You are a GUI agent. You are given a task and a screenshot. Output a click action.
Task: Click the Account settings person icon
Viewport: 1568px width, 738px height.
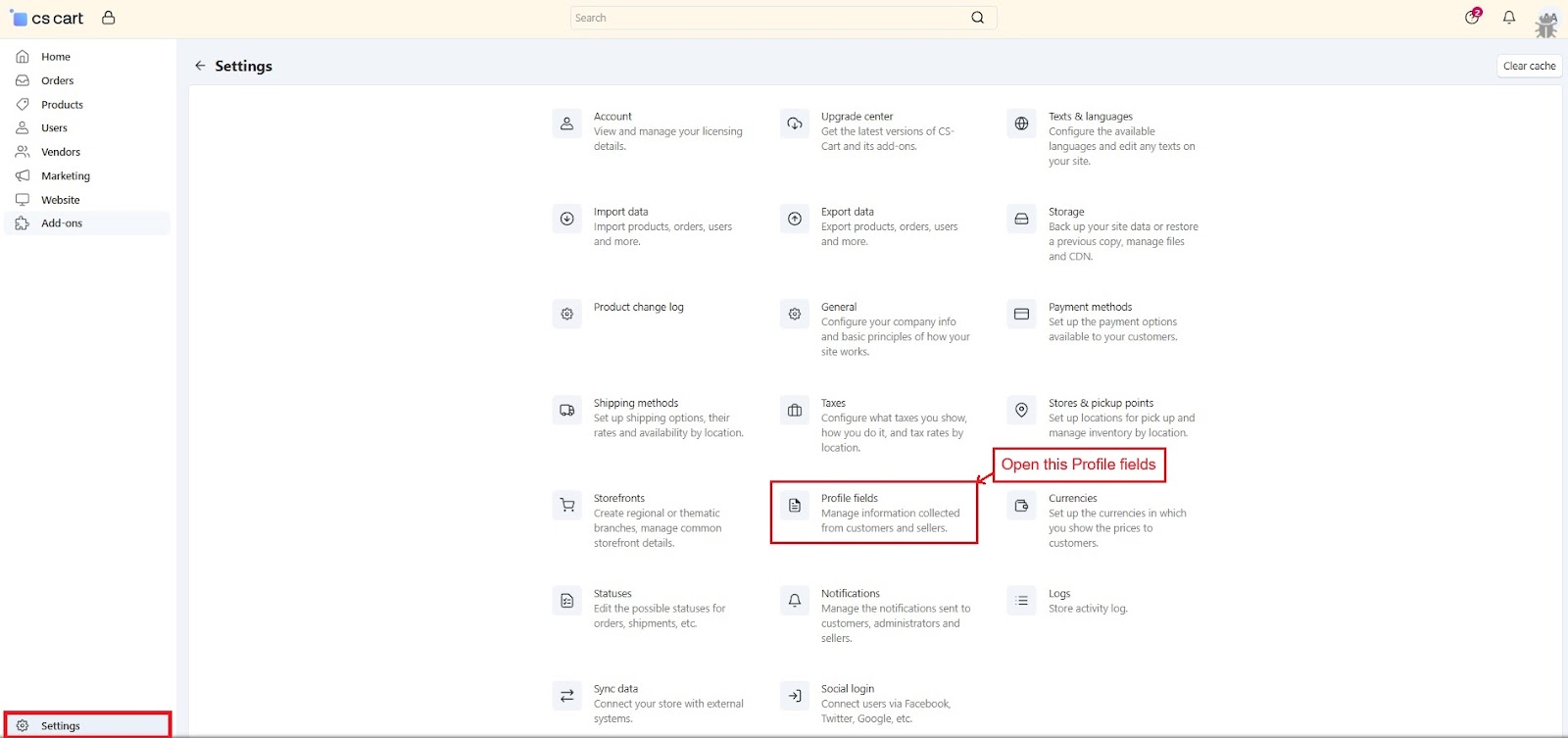(x=566, y=124)
